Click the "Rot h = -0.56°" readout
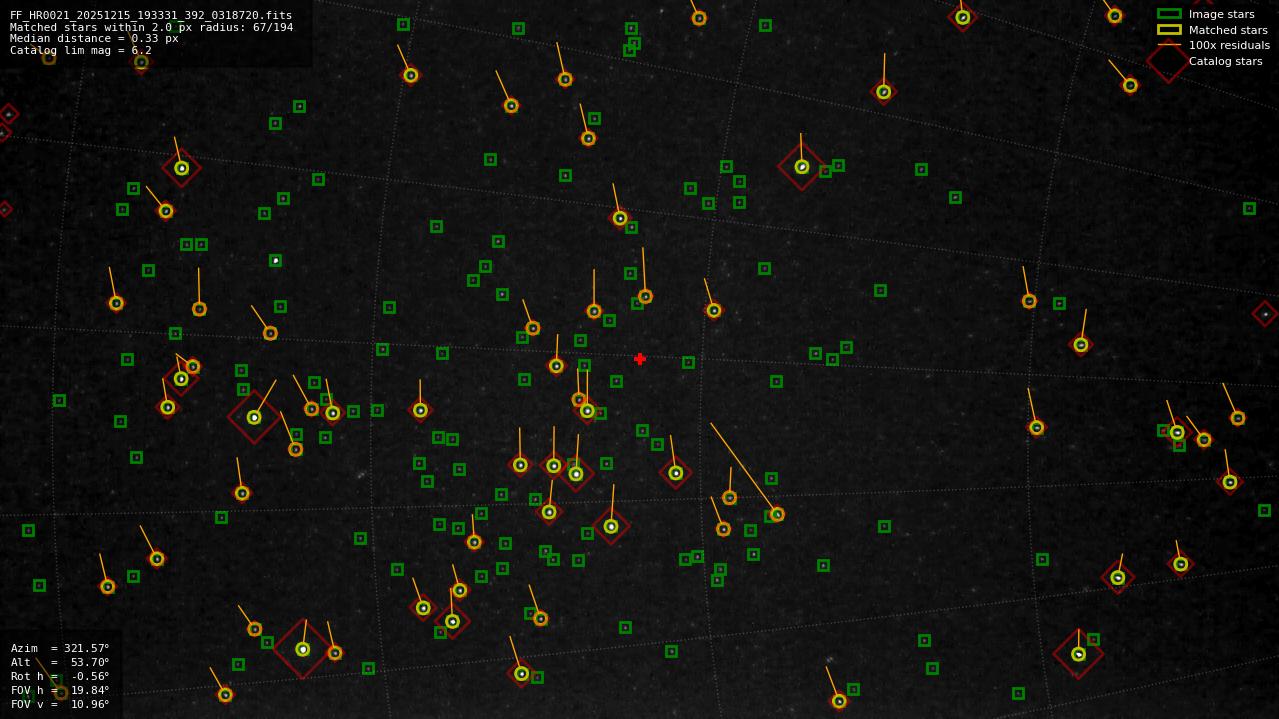The image size is (1279, 719). point(60,676)
